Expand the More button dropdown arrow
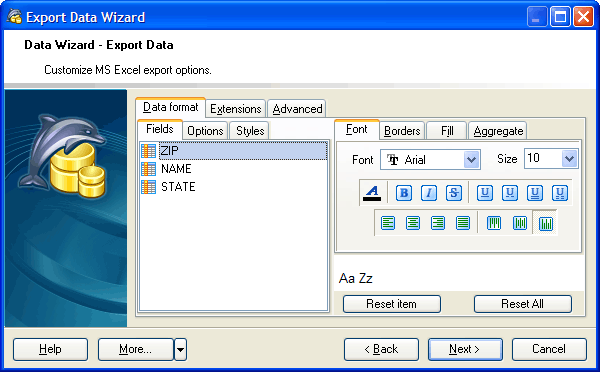600x372 pixels. 181,349
